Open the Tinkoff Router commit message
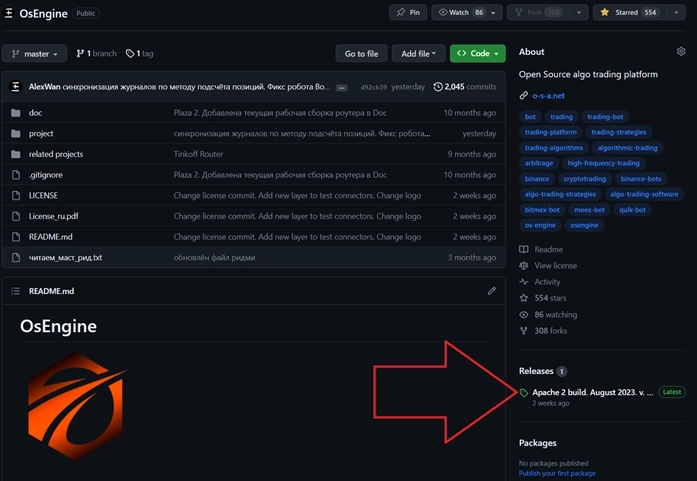697x481 pixels. coord(198,154)
